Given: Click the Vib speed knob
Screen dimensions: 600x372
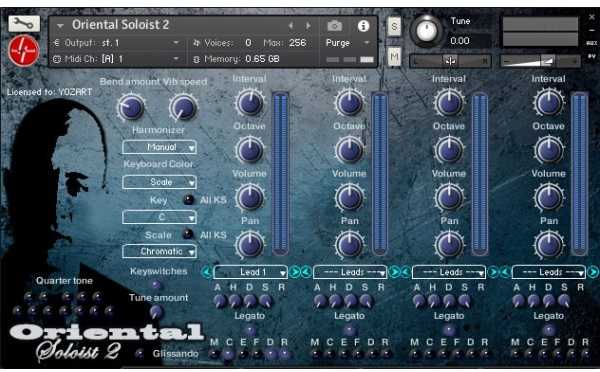Looking at the screenshot, I should point(183,107).
